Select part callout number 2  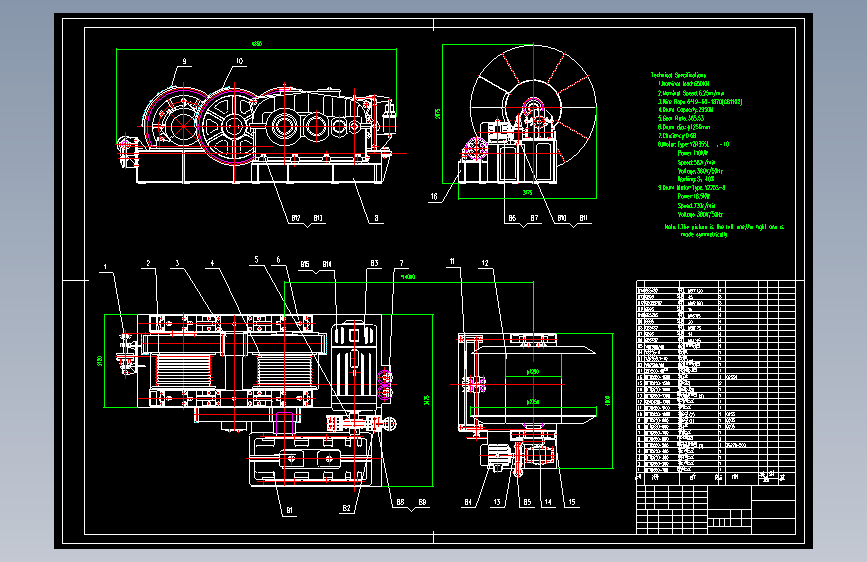click(148, 263)
